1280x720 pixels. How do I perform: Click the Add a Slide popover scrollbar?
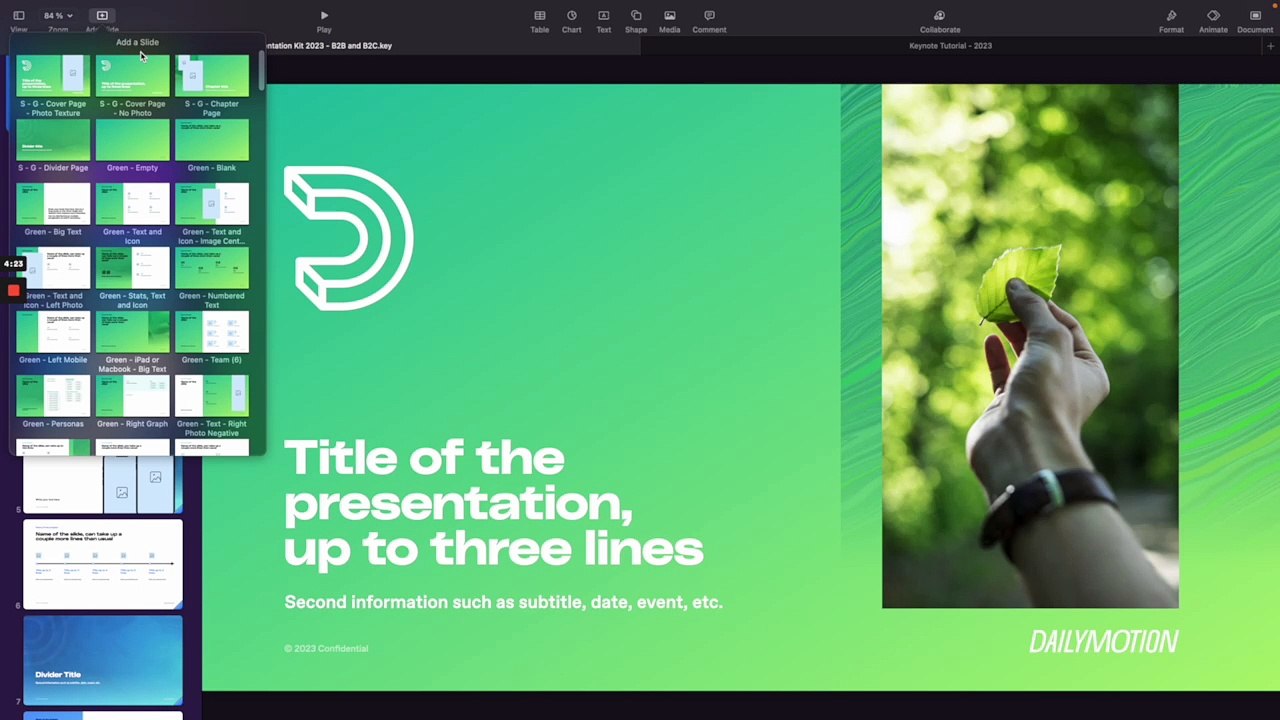coord(261,70)
